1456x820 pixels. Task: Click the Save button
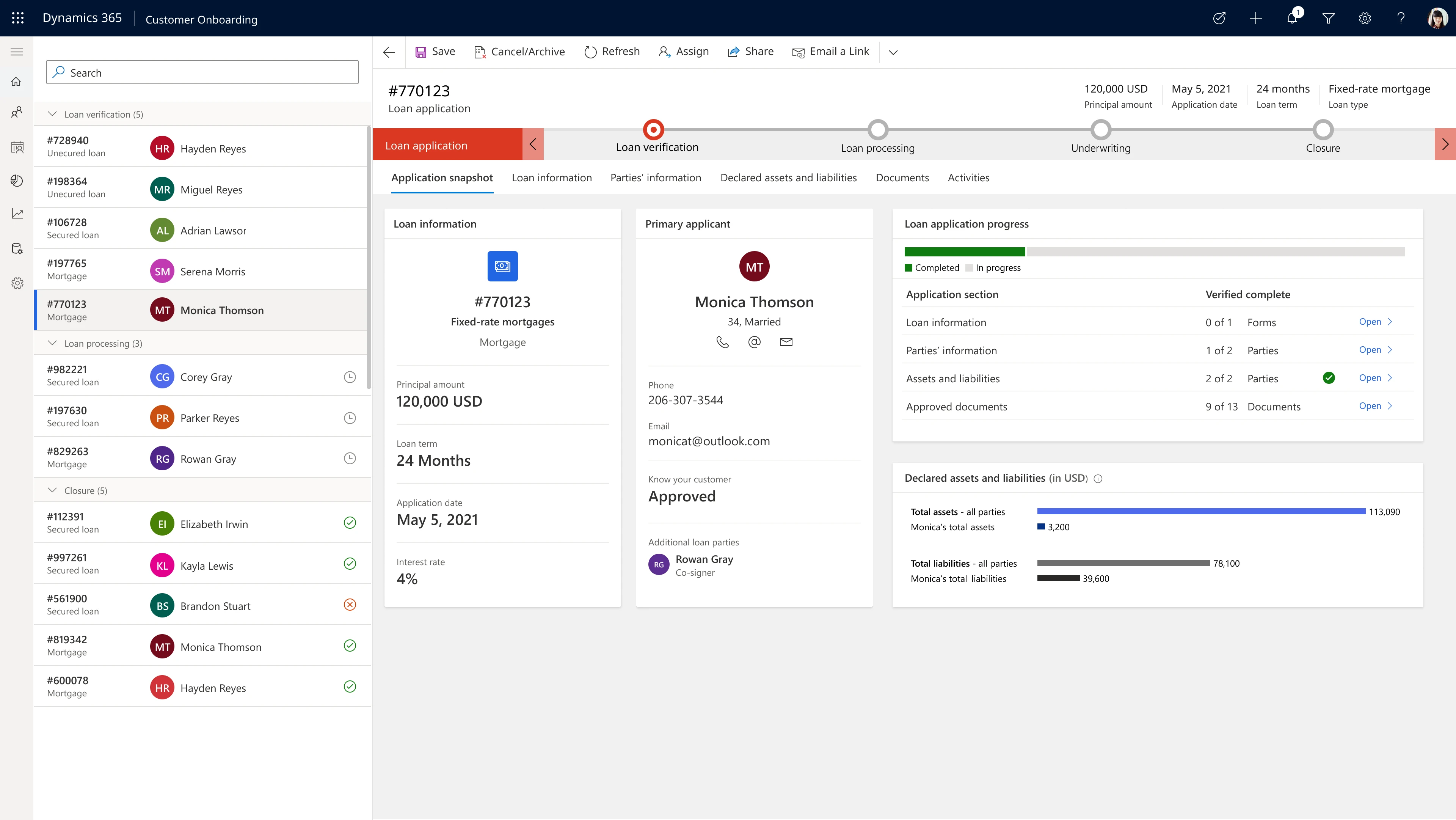point(435,51)
